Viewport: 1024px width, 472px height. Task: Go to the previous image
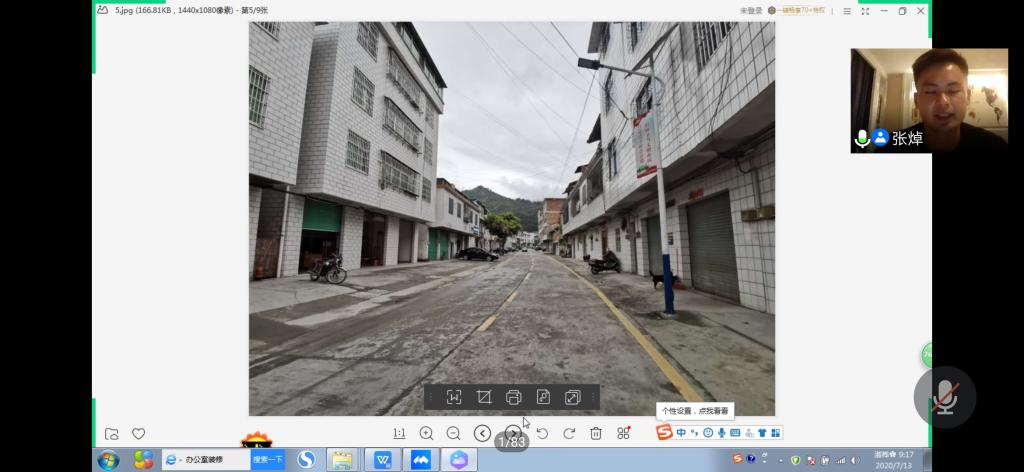(482, 433)
